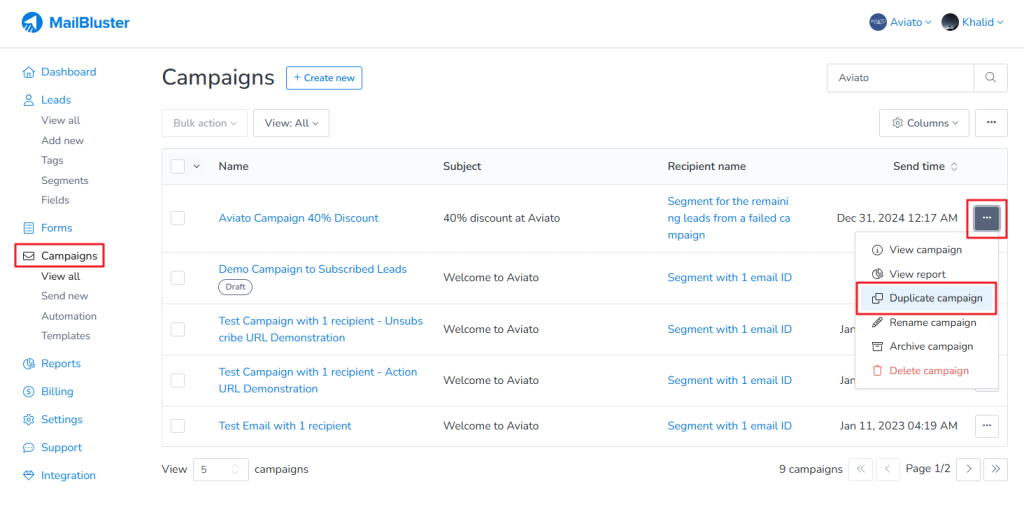Check the Aviato Campaign 40% Discount checkbox
This screenshot has height=505, width=1024.
178,218
